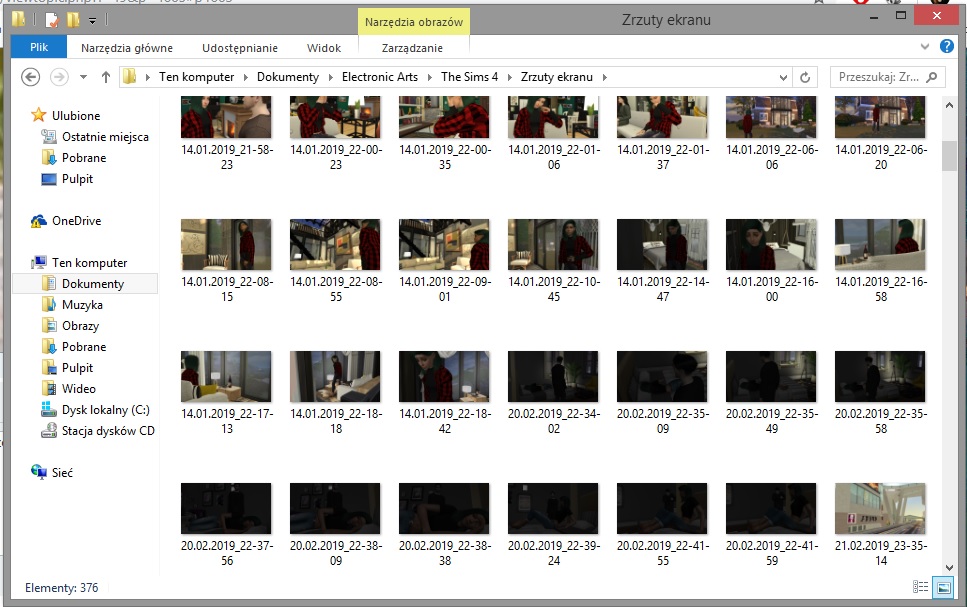The image size is (967, 607).
Task: Focus the Przeszukaj search field
Action: pos(887,77)
